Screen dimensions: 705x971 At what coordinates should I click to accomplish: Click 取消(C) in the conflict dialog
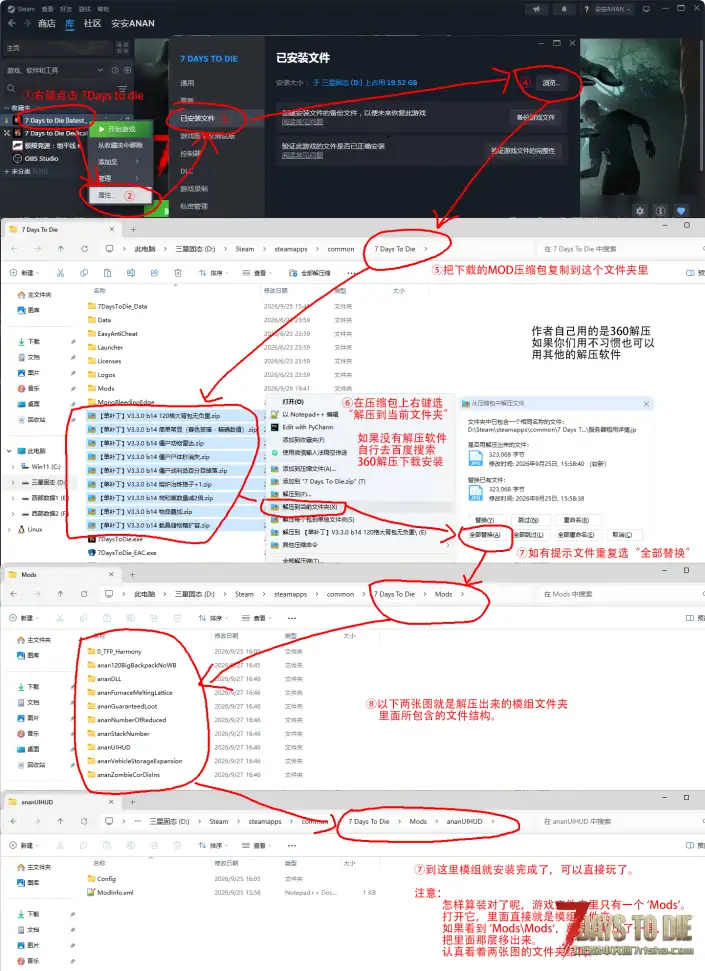(x=622, y=534)
